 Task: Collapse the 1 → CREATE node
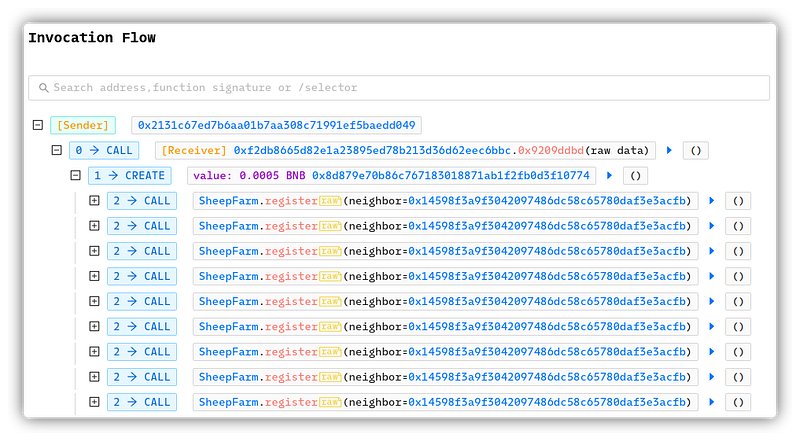75,176
